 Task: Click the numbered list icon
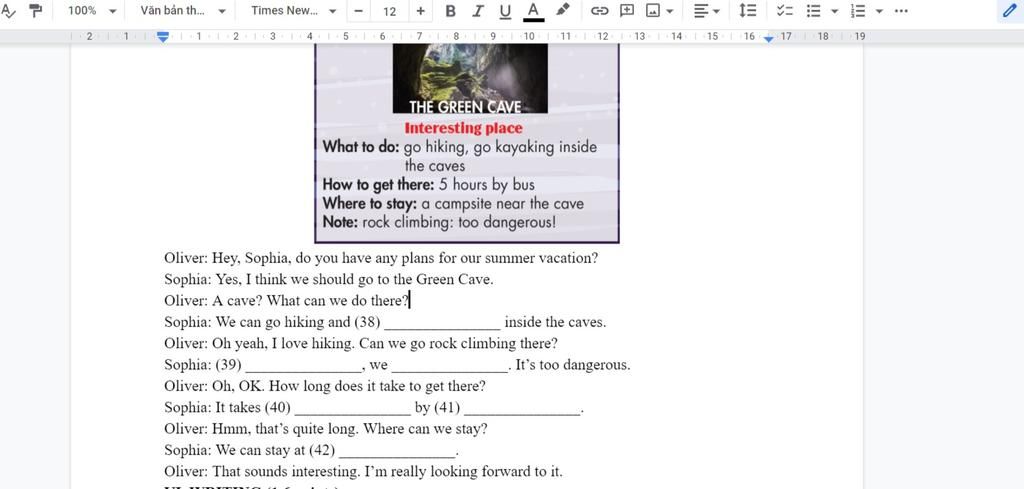pyautogui.click(x=859, y=11)
